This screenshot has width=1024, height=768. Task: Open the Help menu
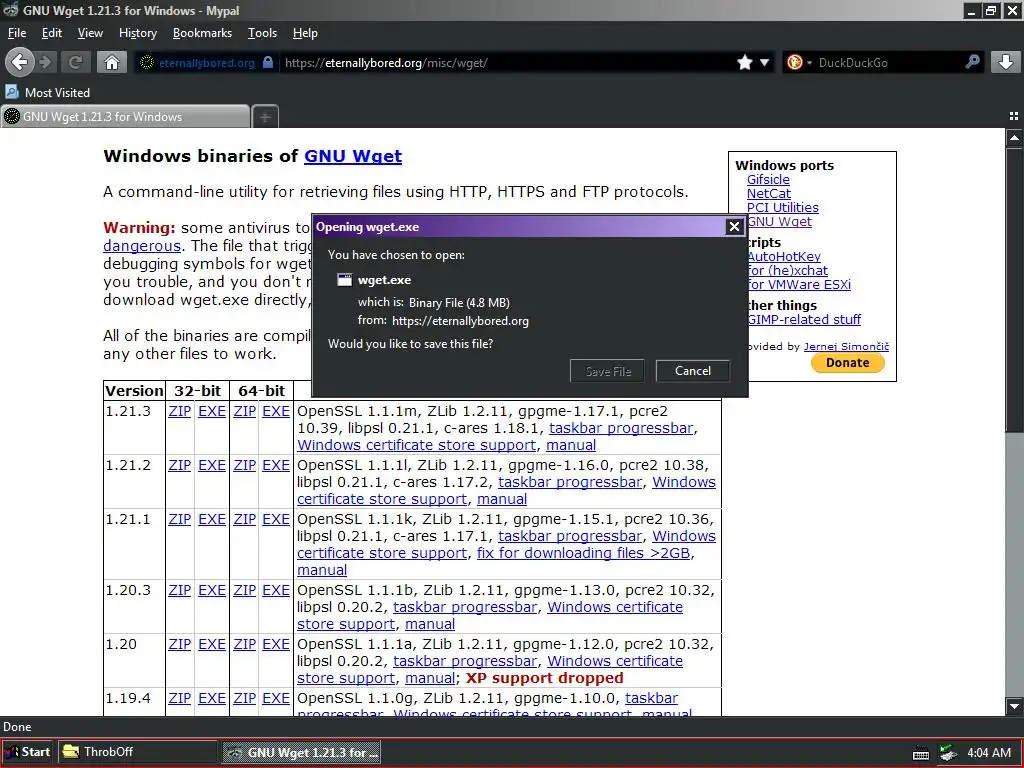tap(305, 33)
